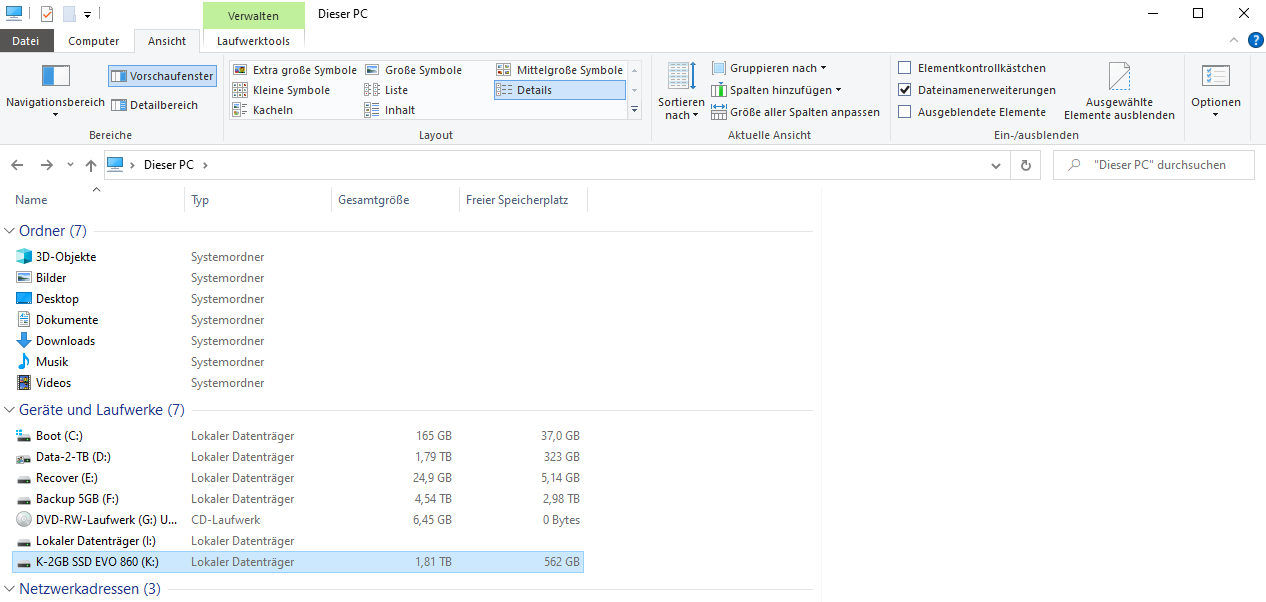This screenshot has height=602, width=1266.
Task: Open the Quick Access Toolbar customize arrow
Action: 88,15
